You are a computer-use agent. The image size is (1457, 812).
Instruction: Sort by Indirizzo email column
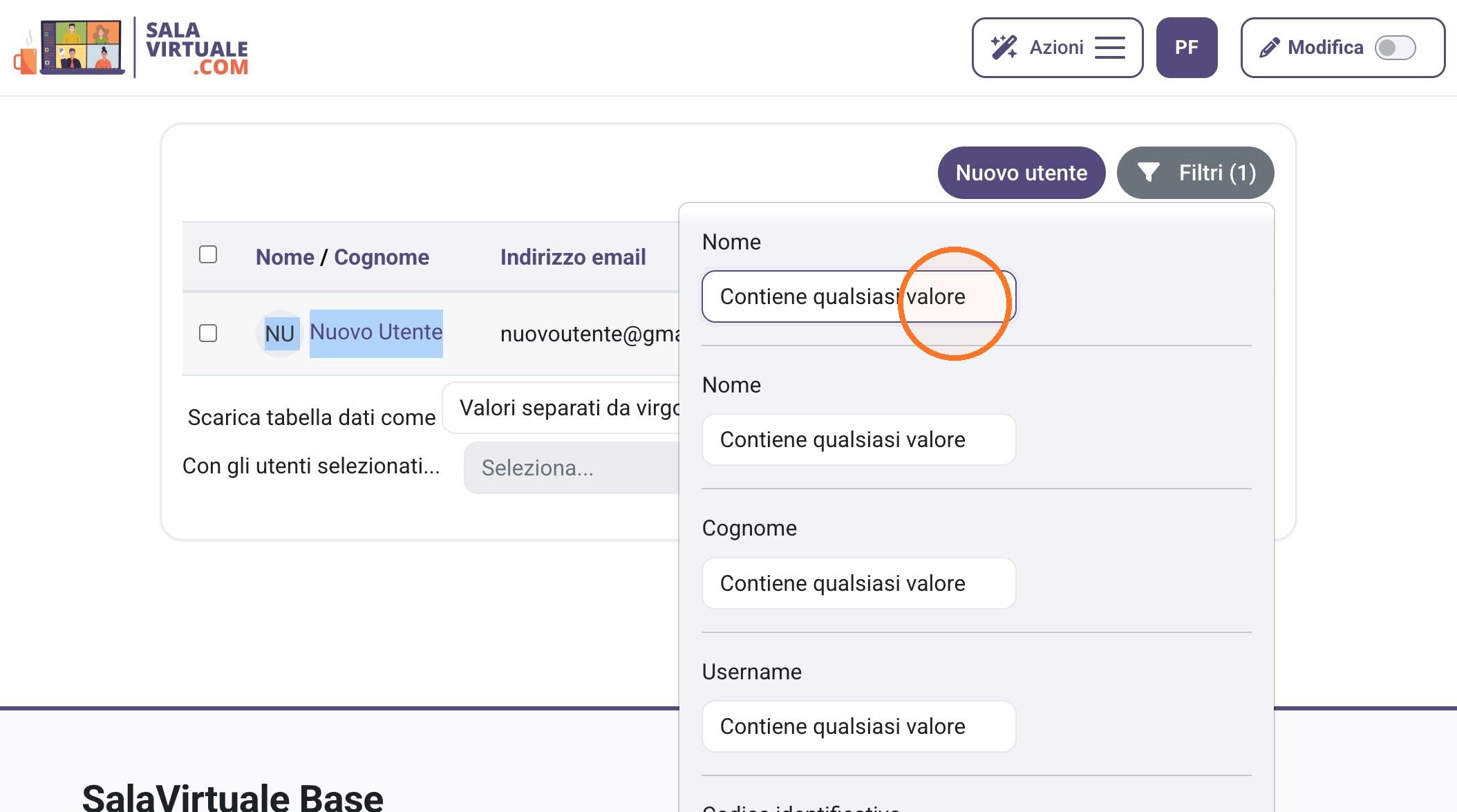coord(573,257)
